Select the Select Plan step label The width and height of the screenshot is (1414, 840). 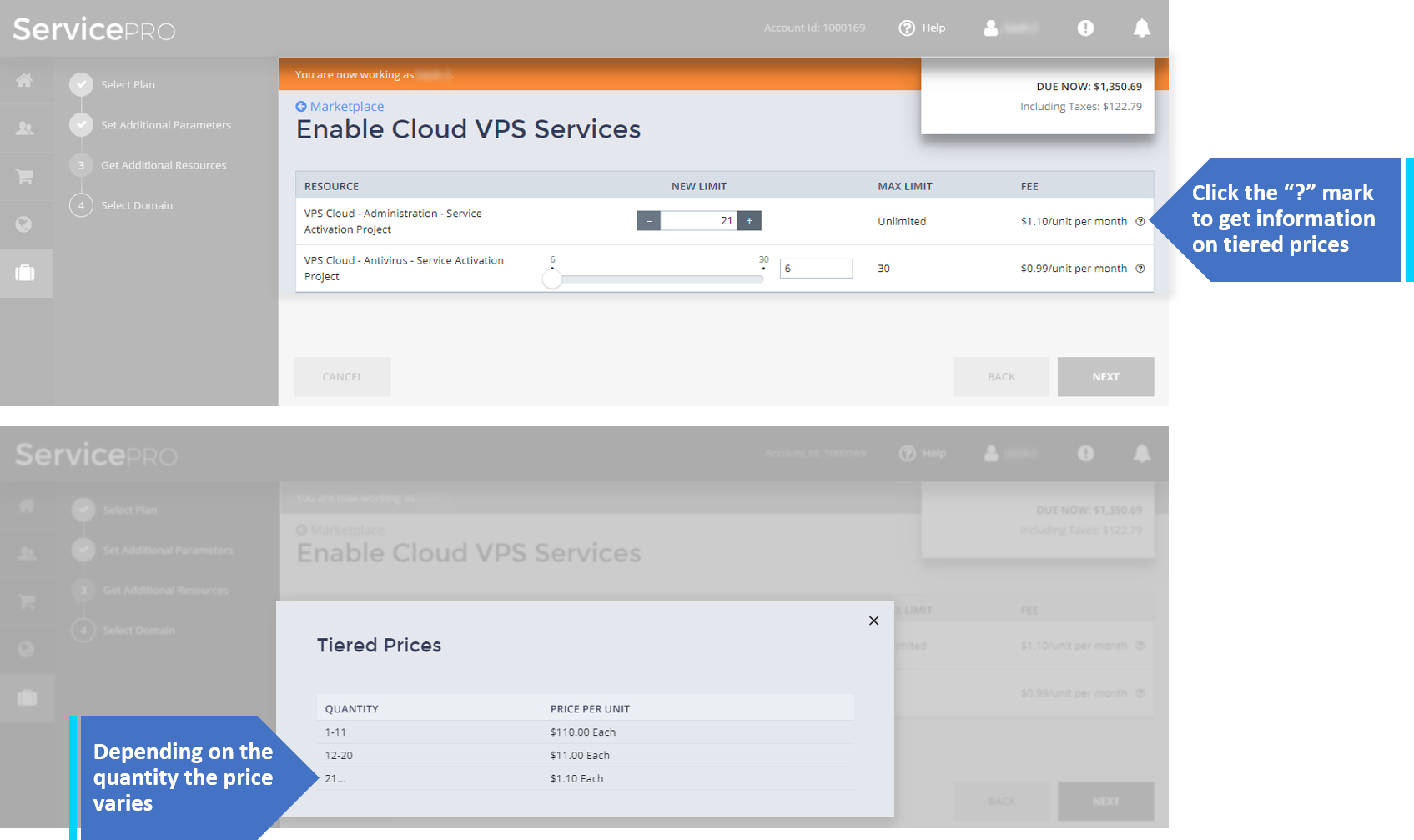coord(128,85)
